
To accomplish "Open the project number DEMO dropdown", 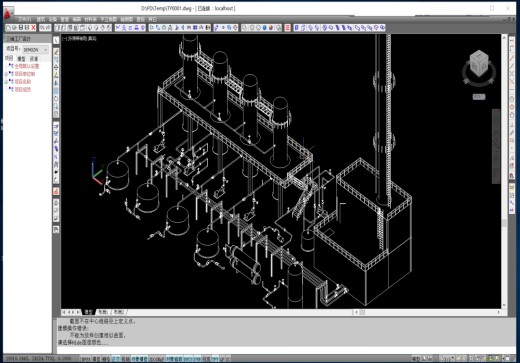I will (x=36, y=50).
